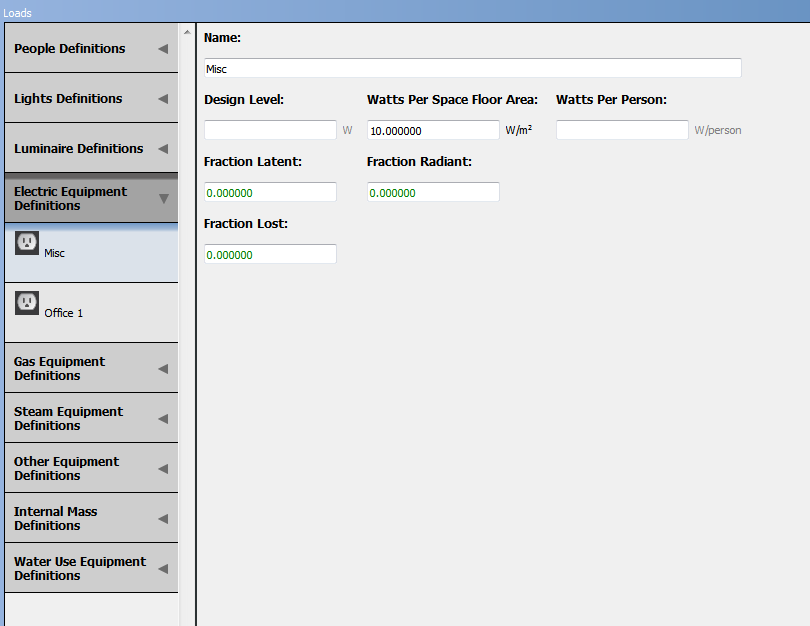Expand Lights Definitions section arrow

pos(163,99)
